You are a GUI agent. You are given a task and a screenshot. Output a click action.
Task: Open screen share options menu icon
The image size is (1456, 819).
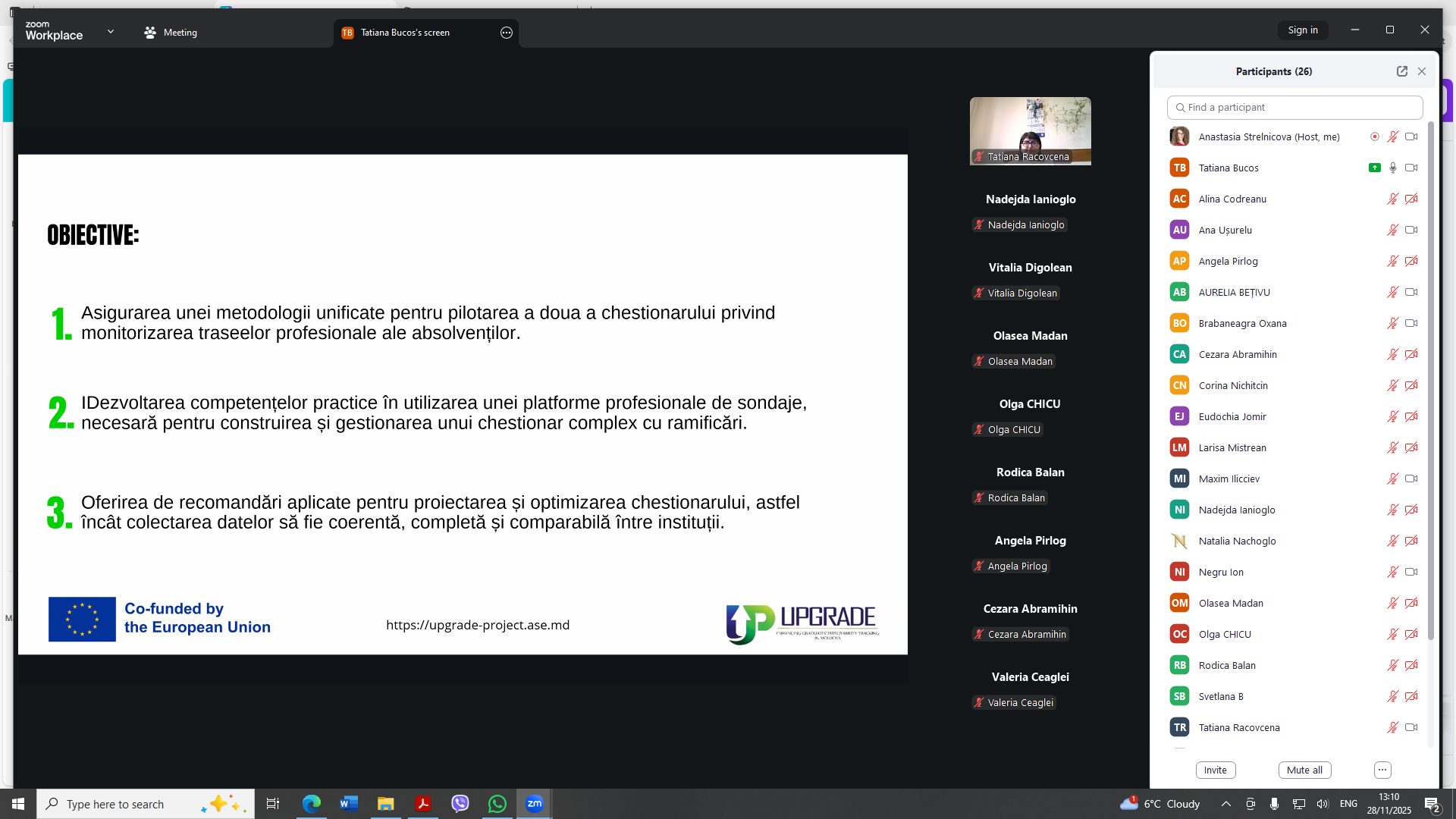coord(507,33)
